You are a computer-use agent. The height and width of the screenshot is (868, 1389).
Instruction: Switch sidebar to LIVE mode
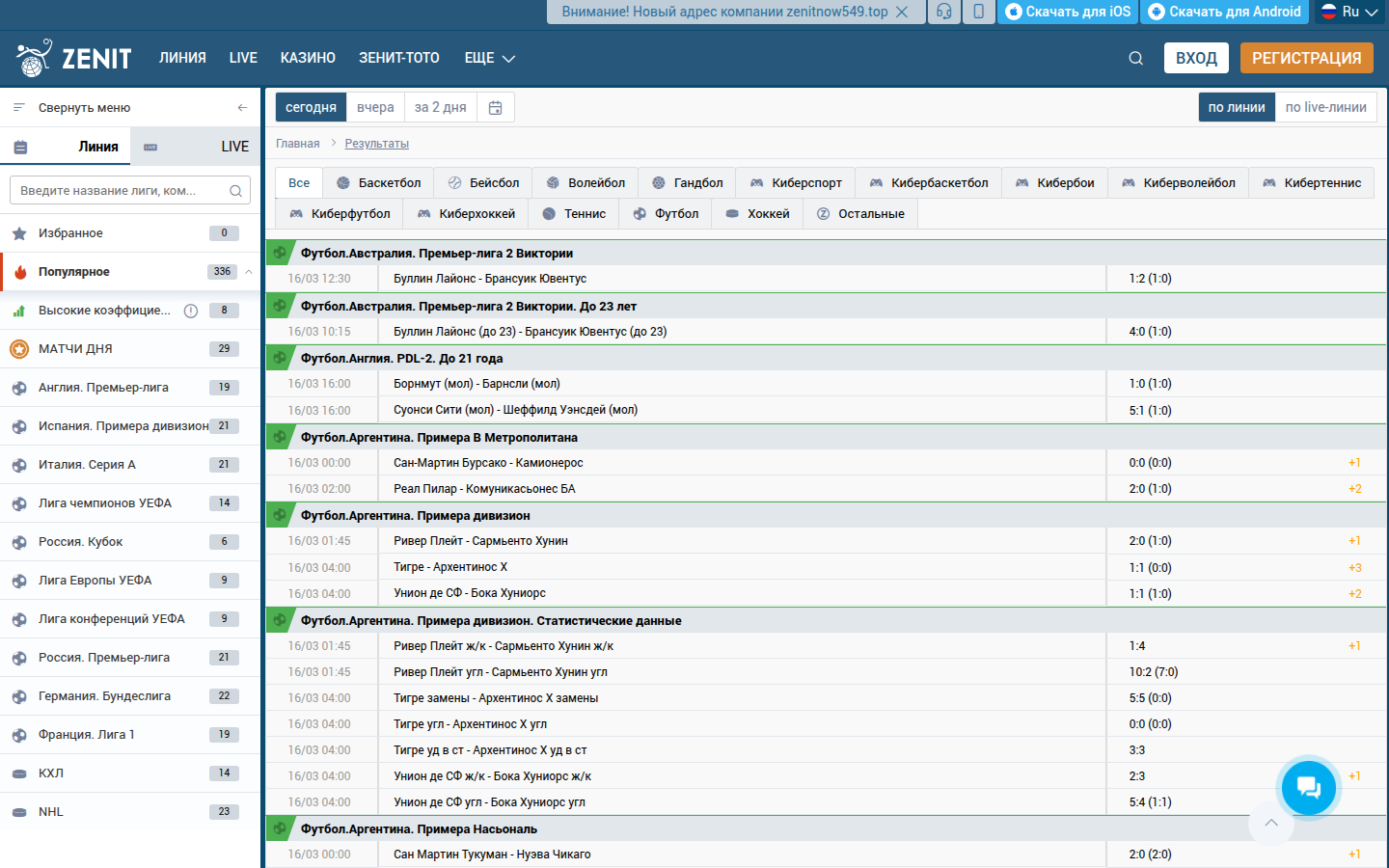point(196,147)
